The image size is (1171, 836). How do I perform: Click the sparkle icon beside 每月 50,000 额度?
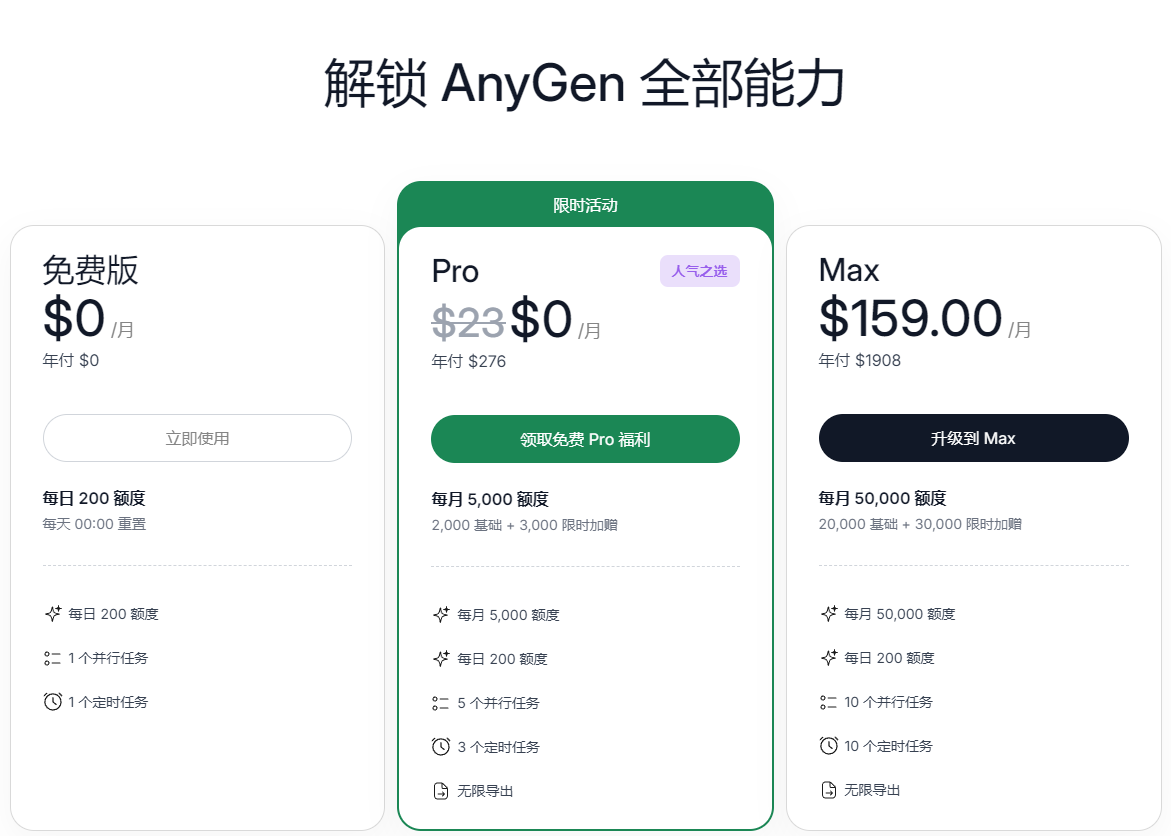click(827, 614)
